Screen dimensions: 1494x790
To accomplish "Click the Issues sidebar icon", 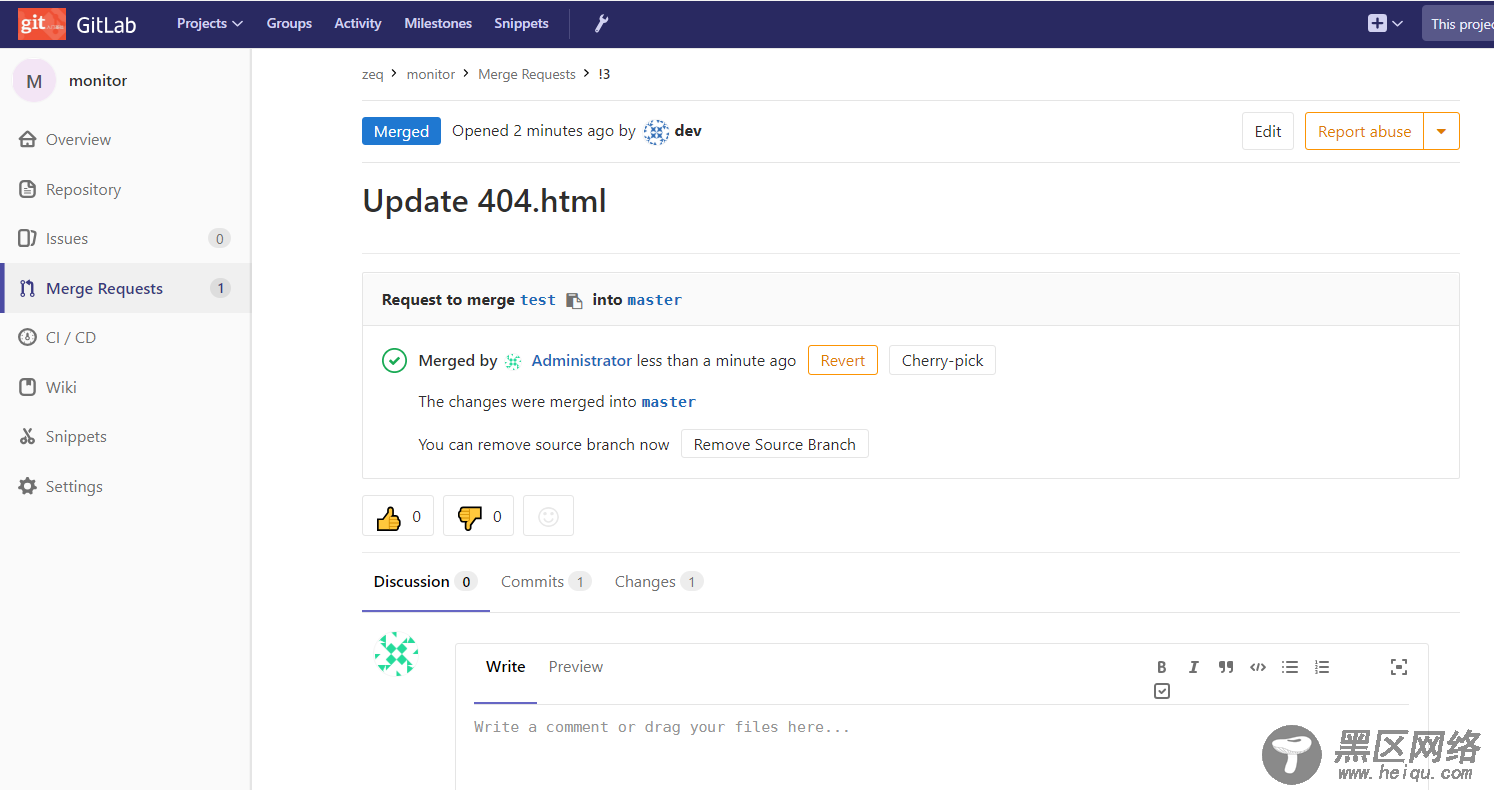I will pyautogui.click(x=28, y=238).
